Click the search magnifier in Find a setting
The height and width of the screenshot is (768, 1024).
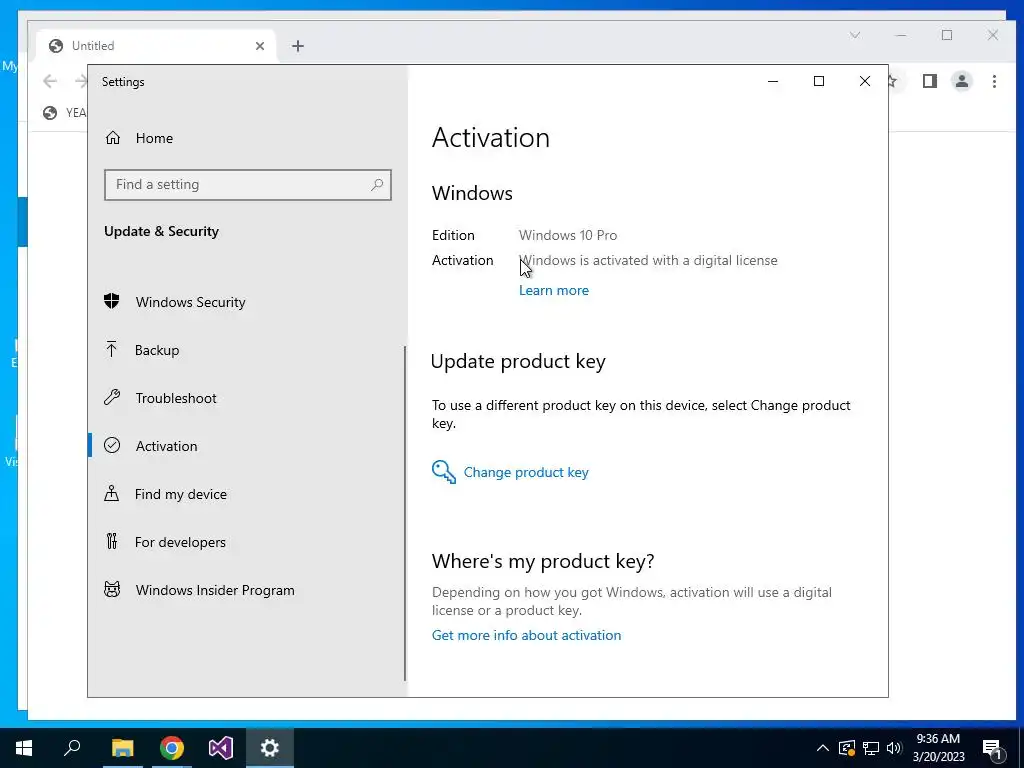[x=377, y=185]
